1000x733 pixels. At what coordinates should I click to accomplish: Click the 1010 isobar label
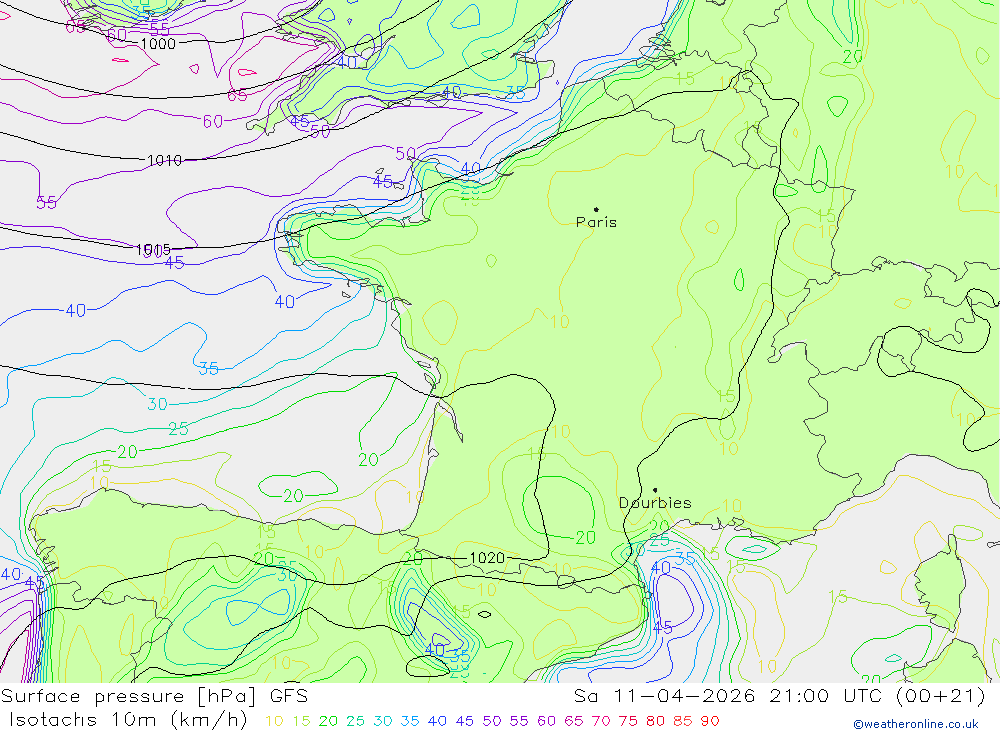click(x=165, y=160)
